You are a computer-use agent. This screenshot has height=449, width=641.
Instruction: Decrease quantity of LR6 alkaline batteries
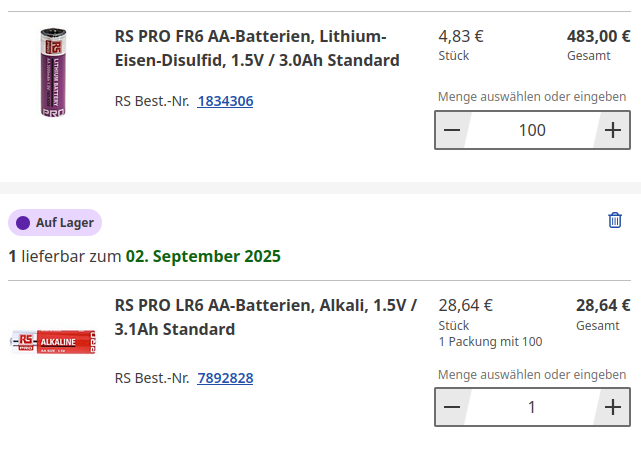452,407
